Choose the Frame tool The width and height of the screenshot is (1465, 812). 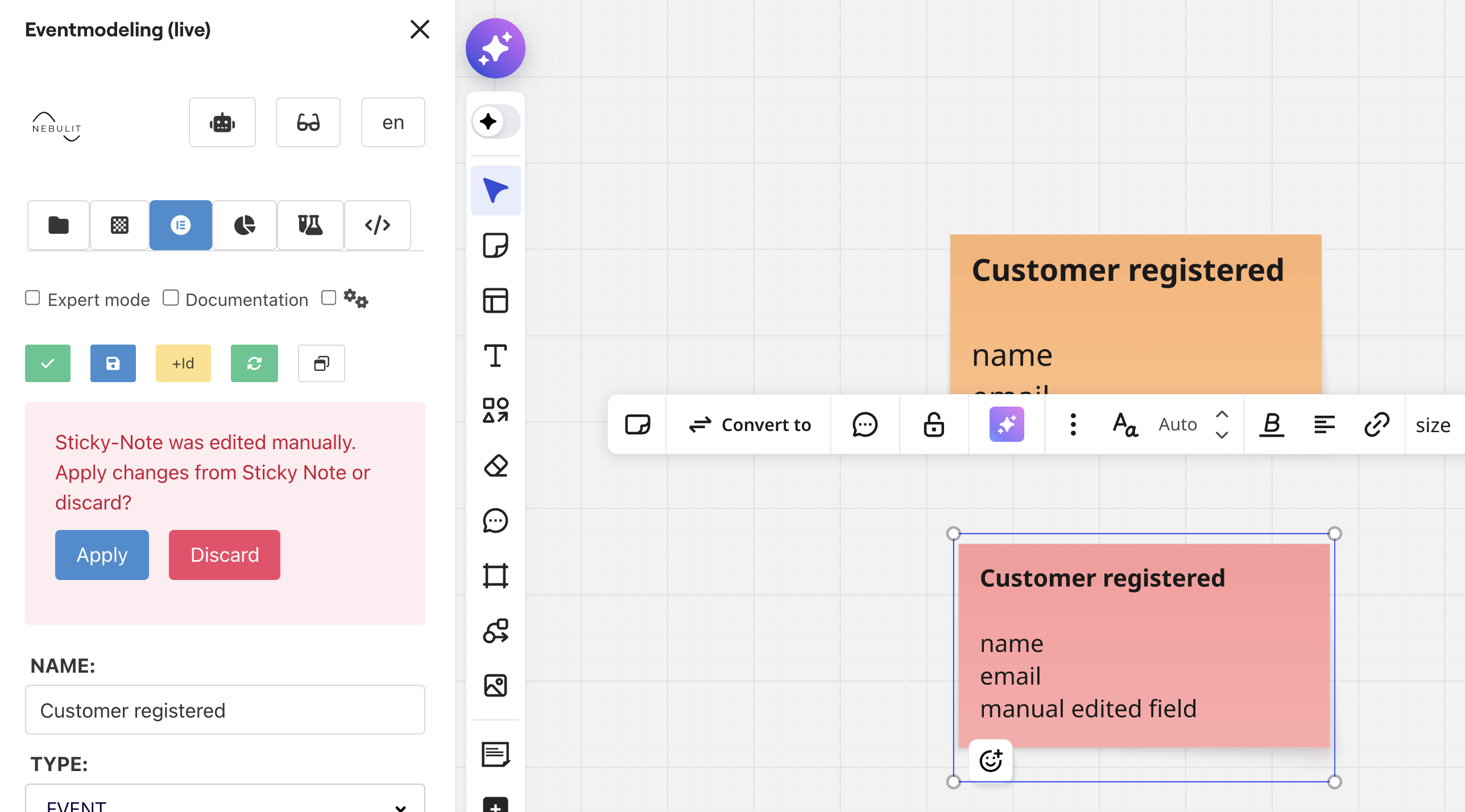pos(495,575)
